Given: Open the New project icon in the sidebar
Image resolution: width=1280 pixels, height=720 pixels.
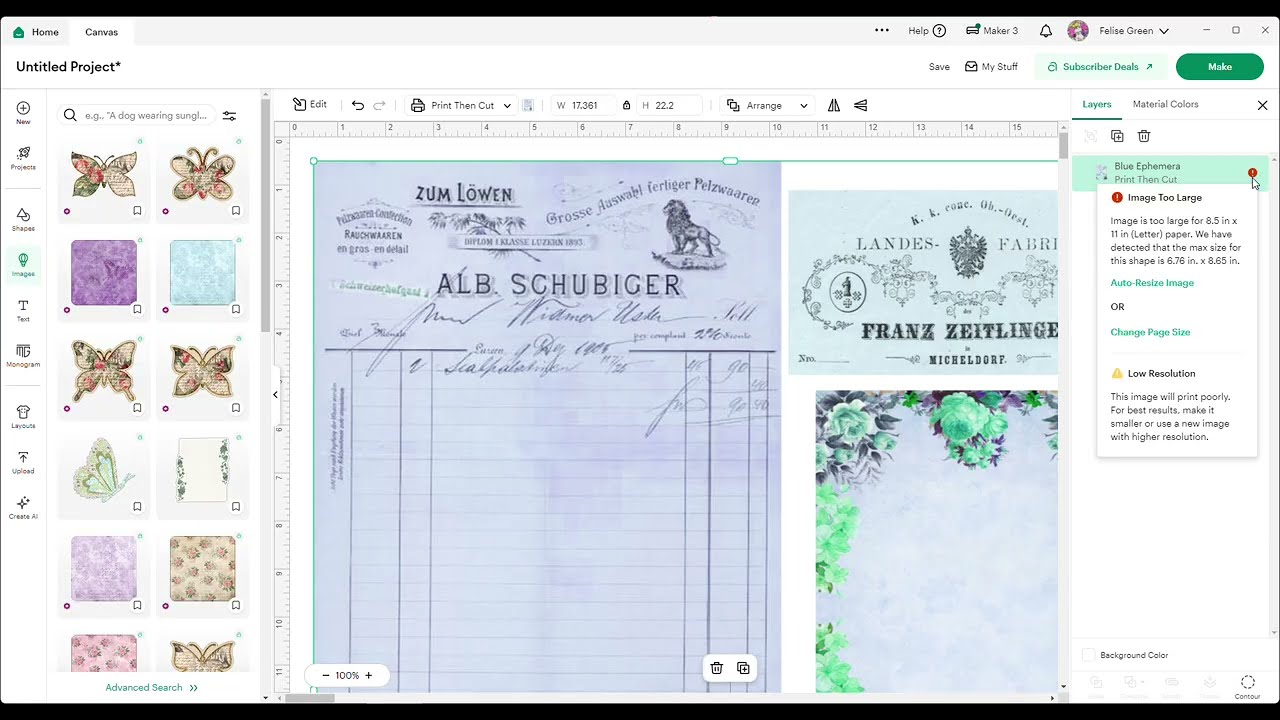Looking at the screenshot, I should coord(23,112).
